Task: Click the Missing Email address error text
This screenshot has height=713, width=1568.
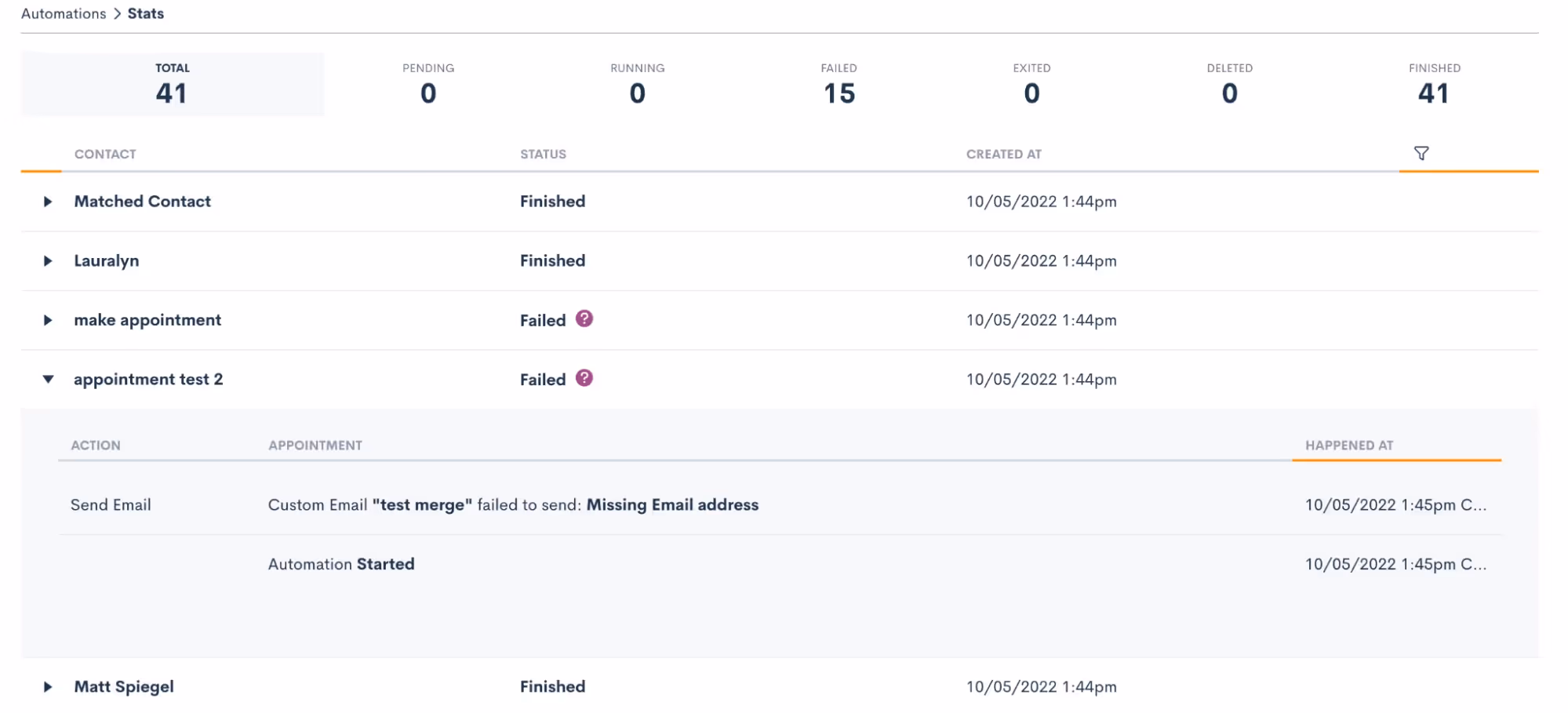Action: click(x=672, y=505)
